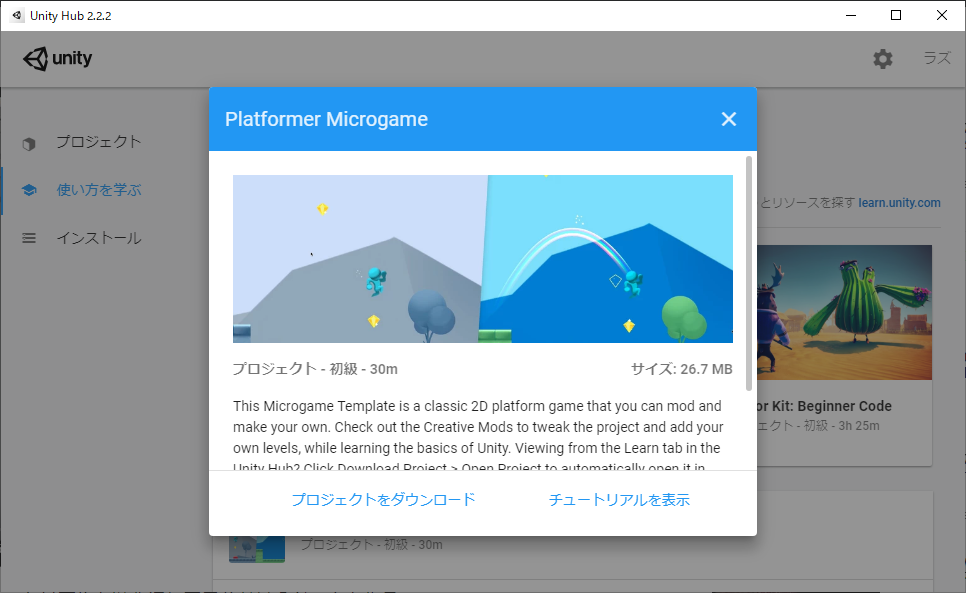Click Unity Hub icon in title bar
Image resolution: width=966 pixels, height=593 pixels.
pyautogui.click(x=17, y=15)
